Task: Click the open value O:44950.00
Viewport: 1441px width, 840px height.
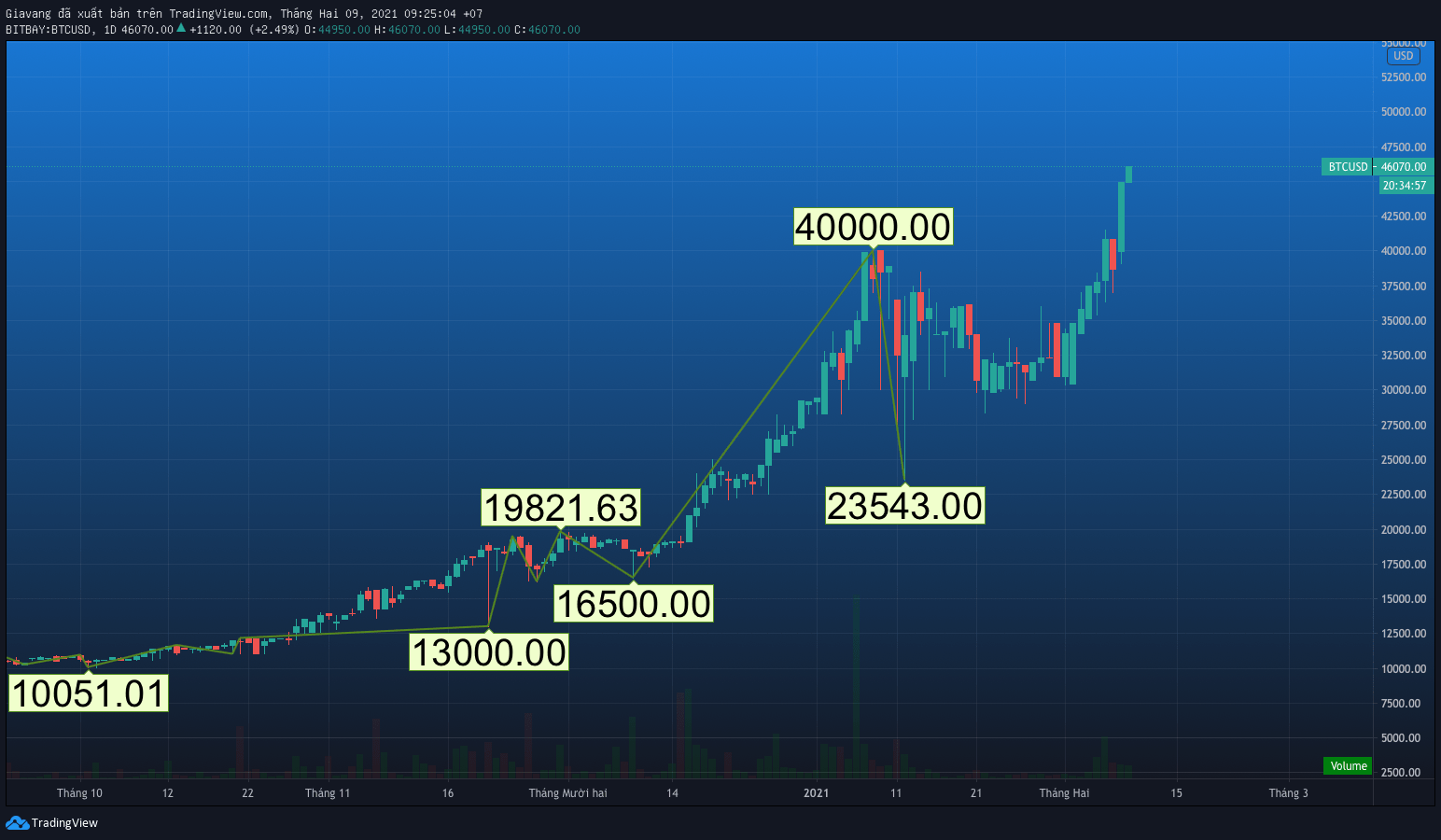Action: pos(338,30)
